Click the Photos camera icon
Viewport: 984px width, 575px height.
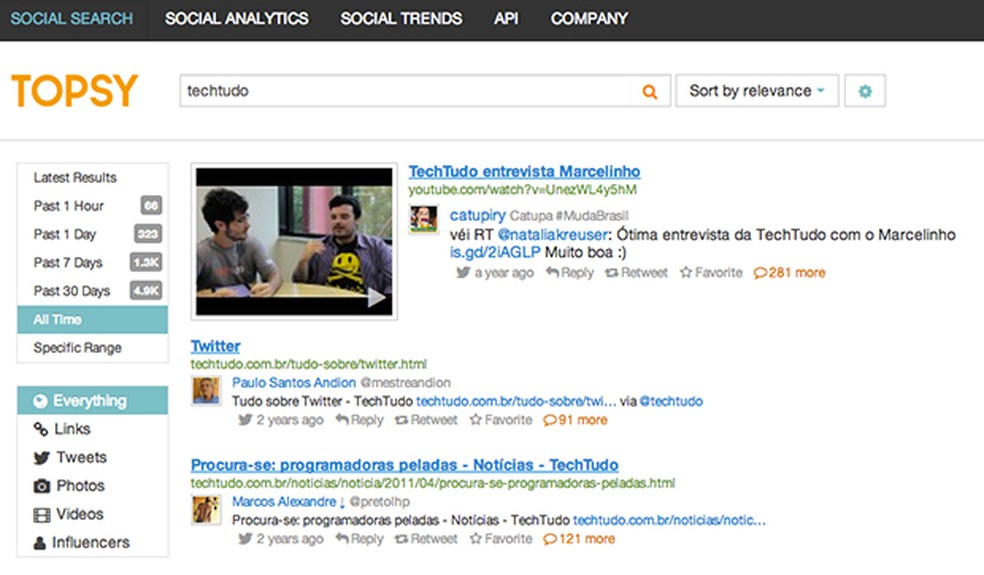41,486
